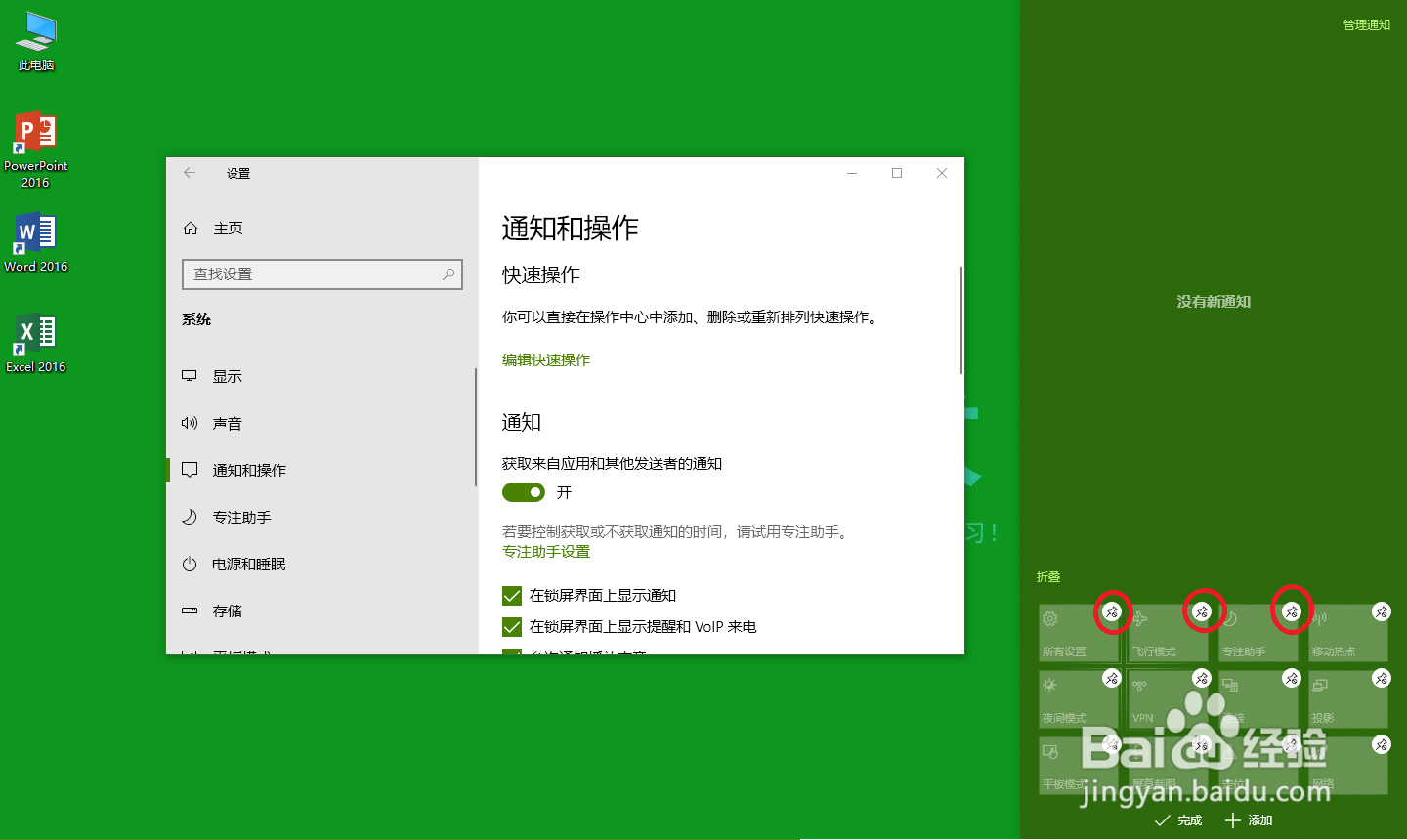Select the 专注助手 tile in action center
Viewport: 1407px width, 840px height.
1258,633
